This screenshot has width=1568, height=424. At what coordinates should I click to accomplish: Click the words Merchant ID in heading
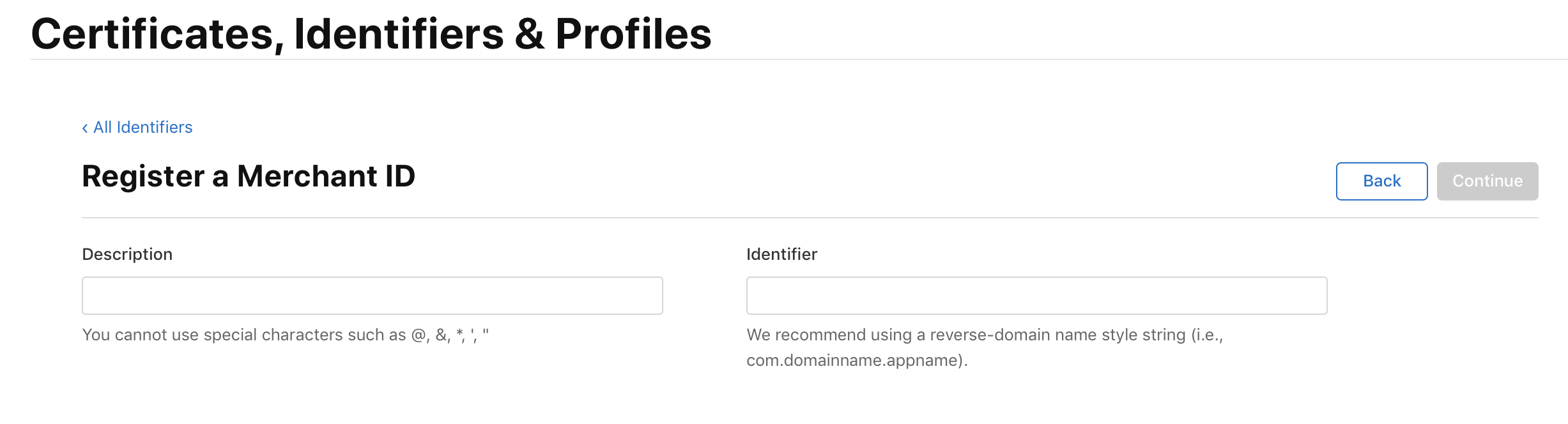click(x=326, y=176)
